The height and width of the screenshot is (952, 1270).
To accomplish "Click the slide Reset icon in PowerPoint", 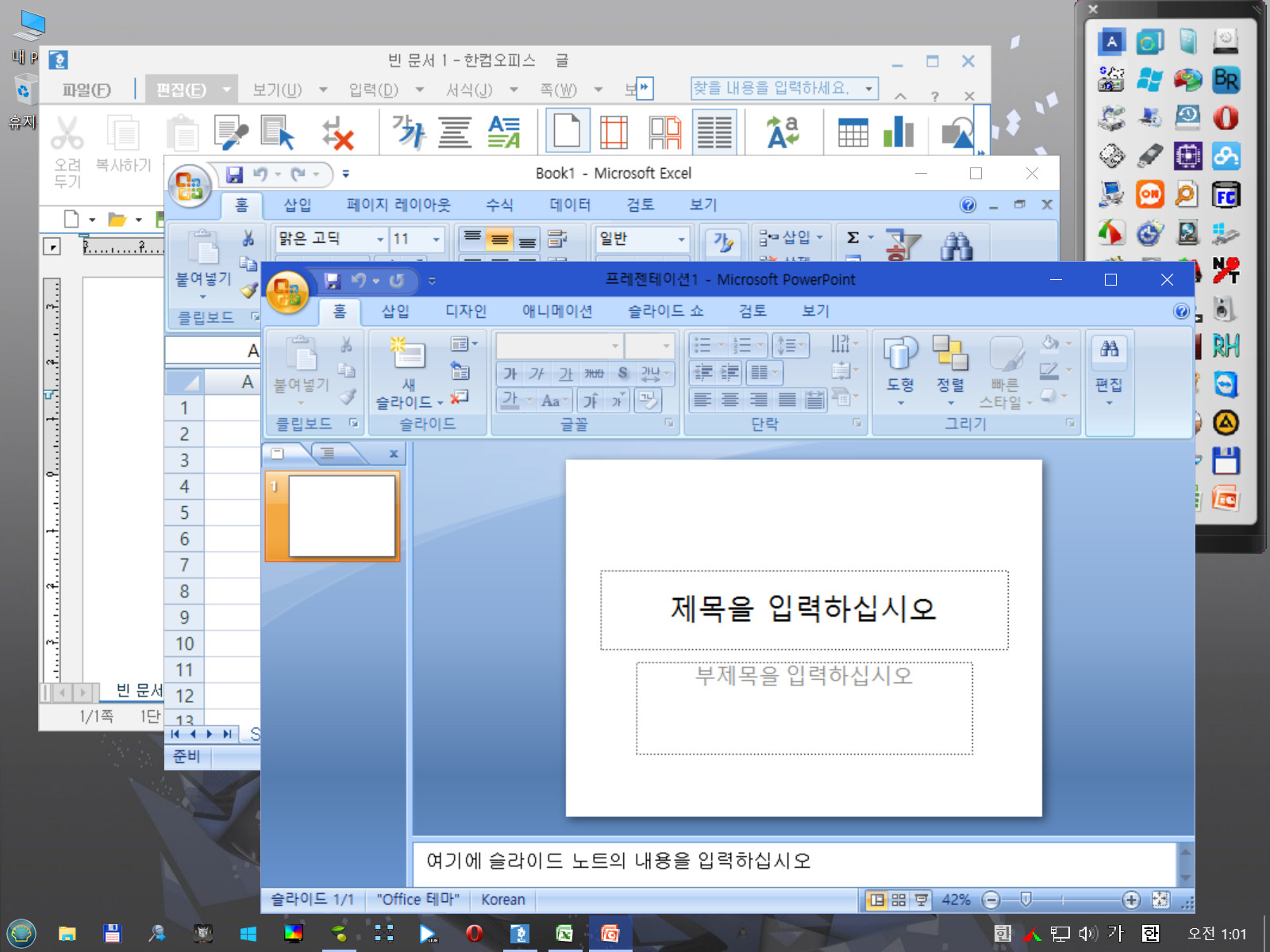I will coord(460,370).
